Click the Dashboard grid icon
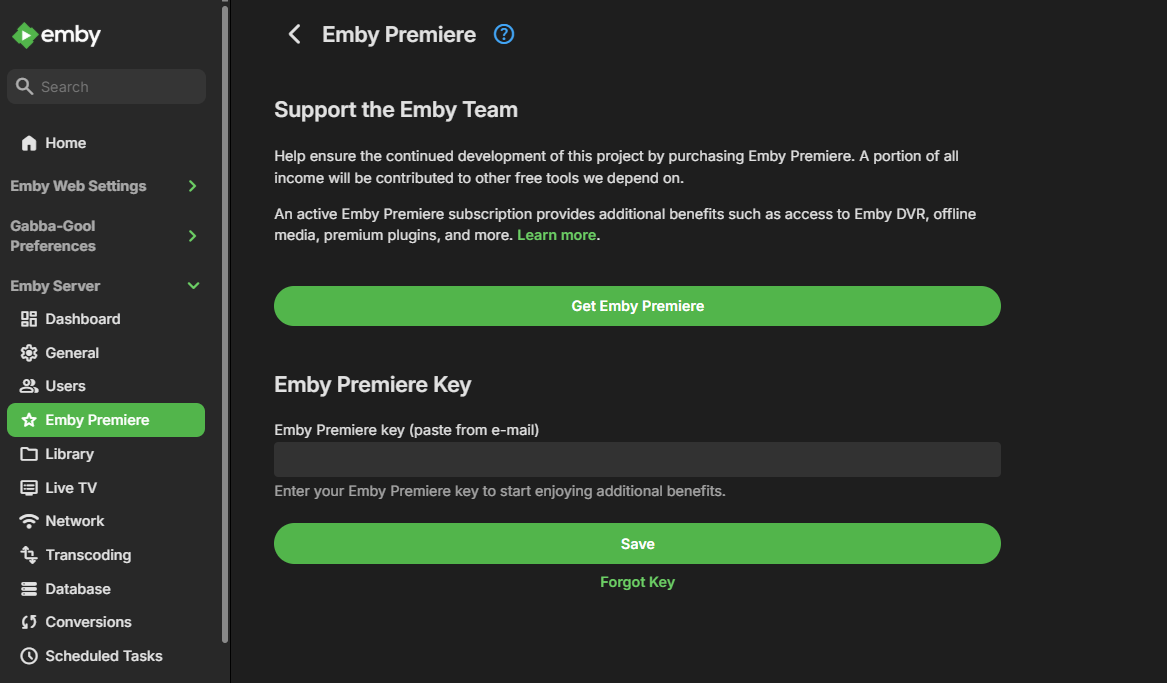The height and width of the screenshot is (683, 1167). click(x=29, y=319)
